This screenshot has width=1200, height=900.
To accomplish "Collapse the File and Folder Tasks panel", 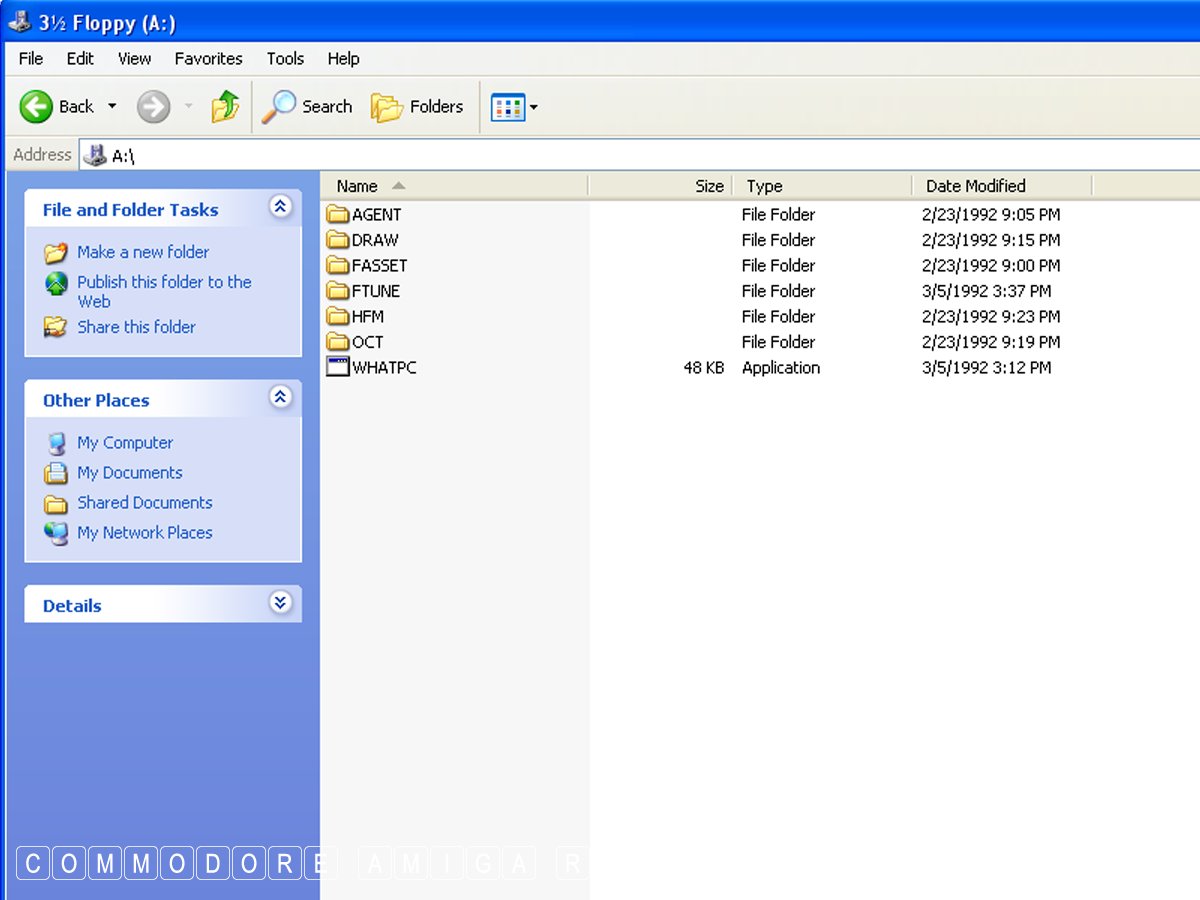I will (x=281, y=207).
